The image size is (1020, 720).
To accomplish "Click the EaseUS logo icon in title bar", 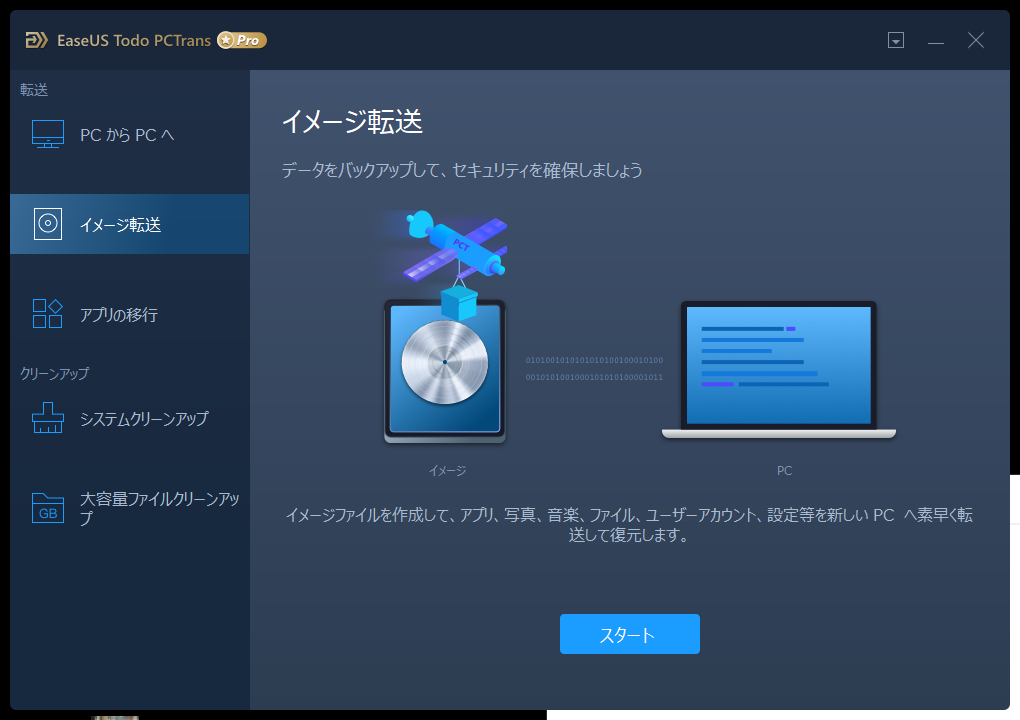I will (x=36, y=40).
